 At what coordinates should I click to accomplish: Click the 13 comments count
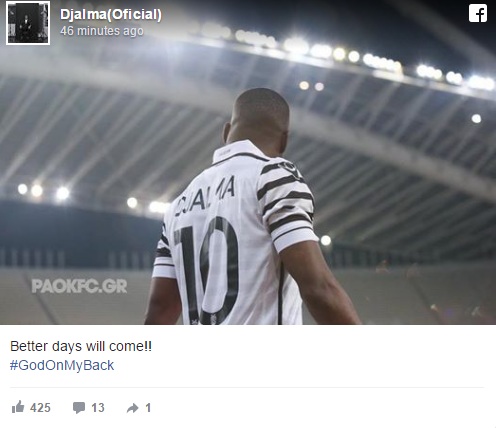98,408
